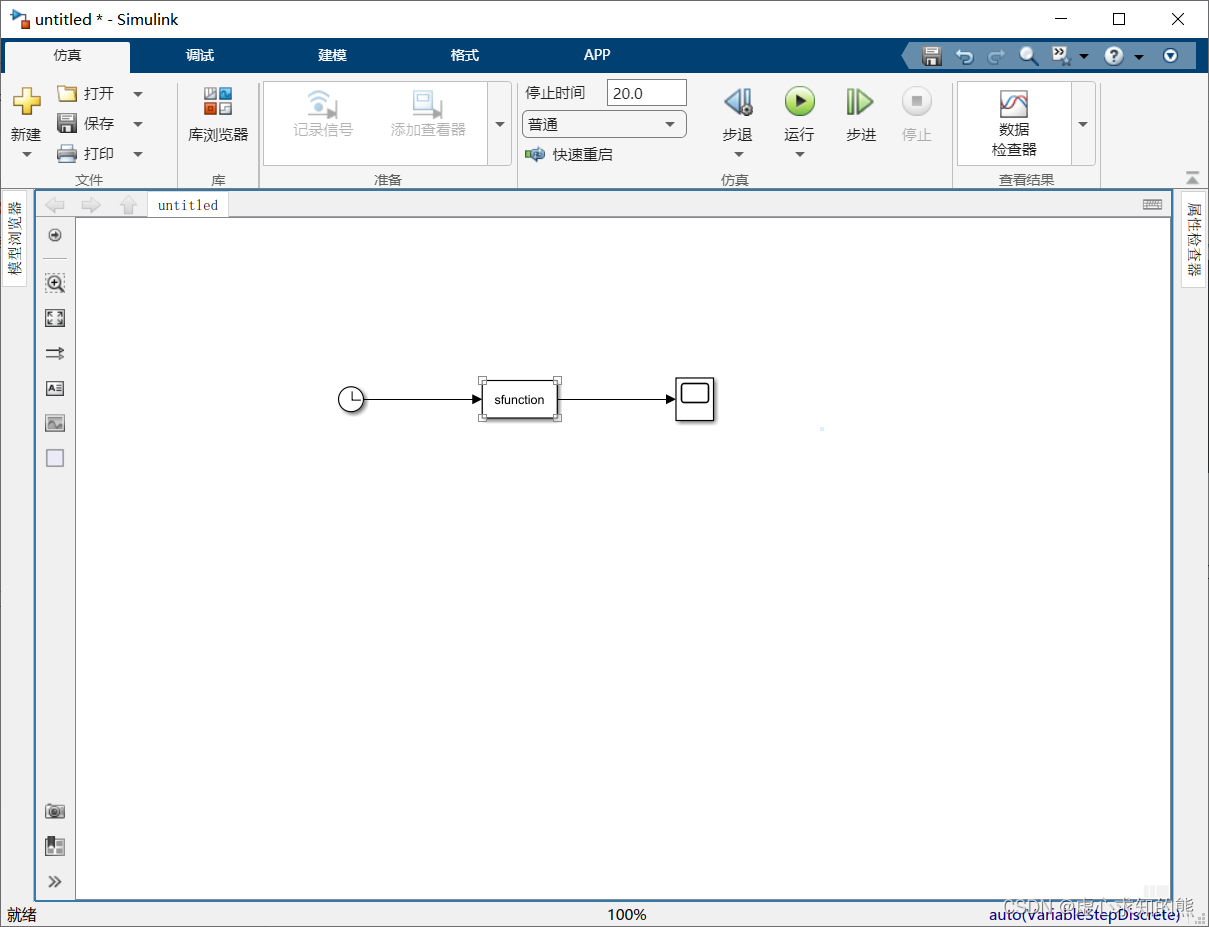This screenshot has height=927, width=1209.
Task: Click the help question mark icon
Action: pyautogui.click(x=1114, y=56)
